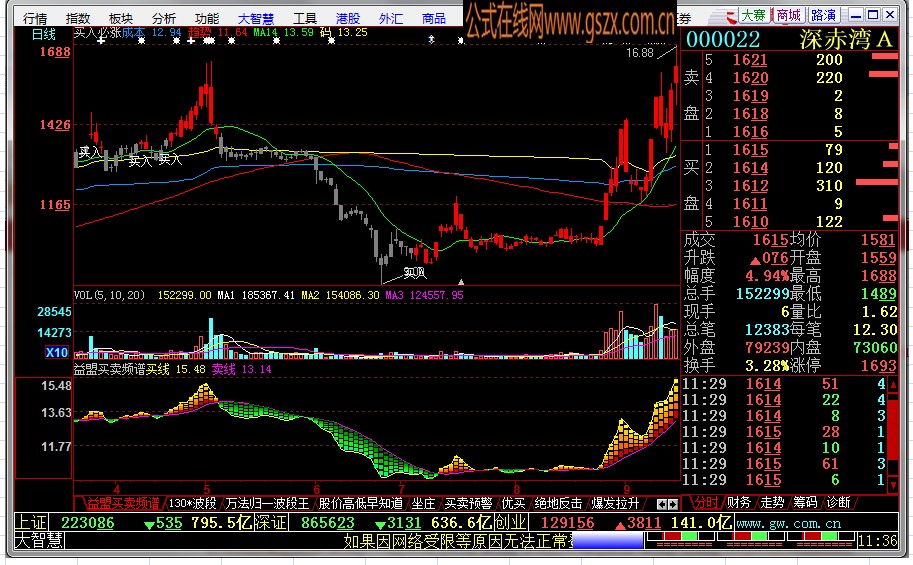Switch to 优买 indicator tab
This screenshot has width=913, height=565.
(x=513, y=503)
